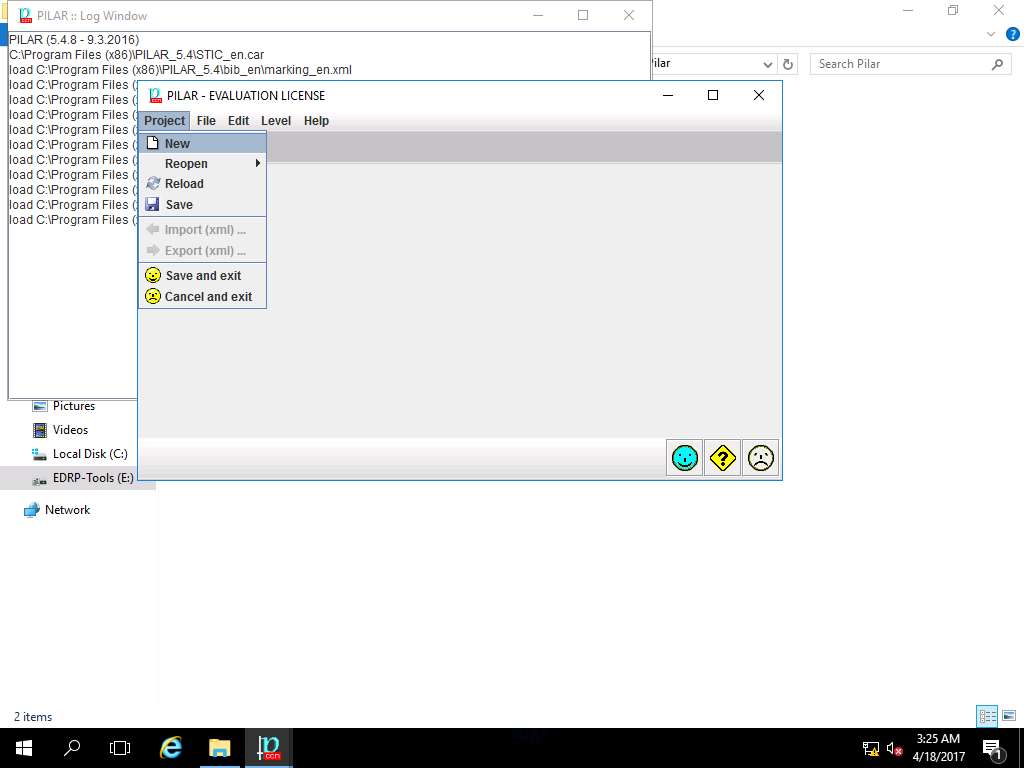The height and width of the screenshot is (768, 1024).
Task: Click the blue happy face accept button
Action: (684, 458)
